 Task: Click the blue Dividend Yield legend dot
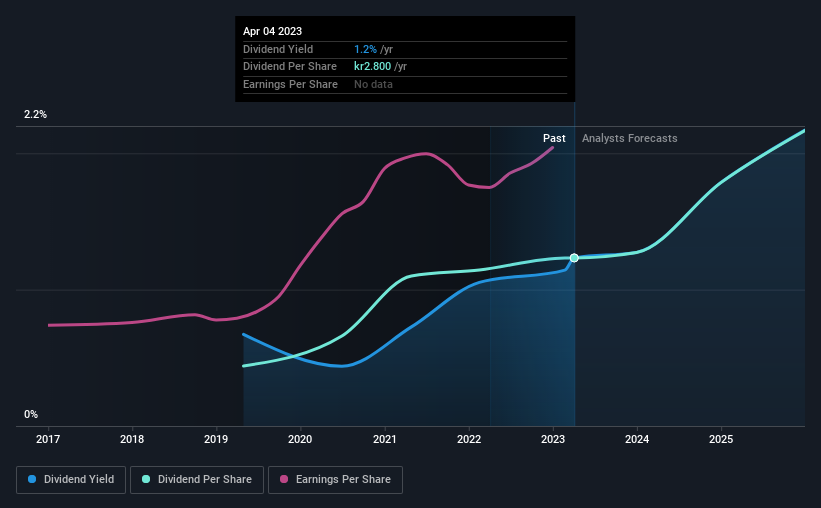(32, 479)
